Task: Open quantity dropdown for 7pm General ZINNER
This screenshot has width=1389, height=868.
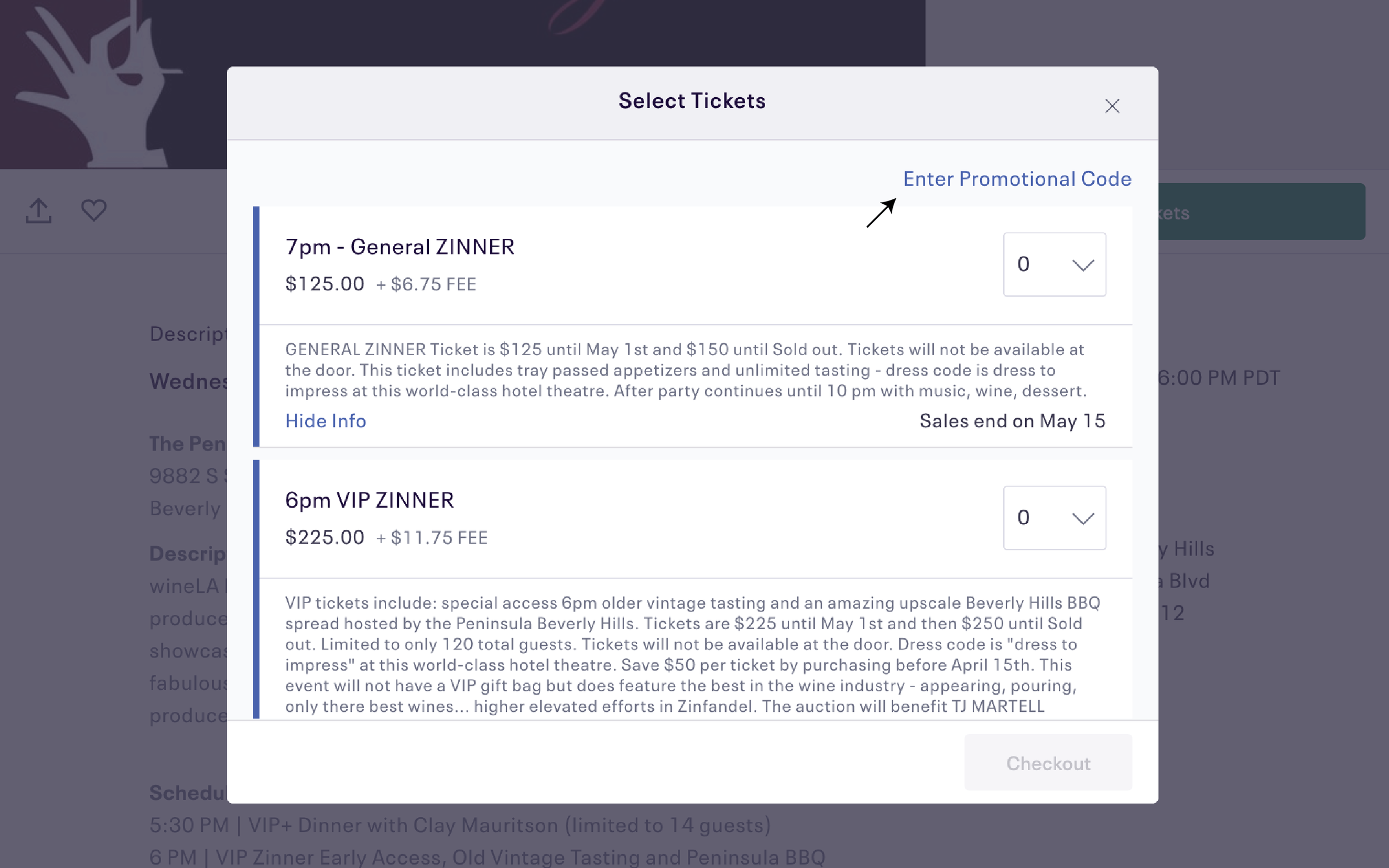Action: pyautogui.click(x=1054, y=264)
